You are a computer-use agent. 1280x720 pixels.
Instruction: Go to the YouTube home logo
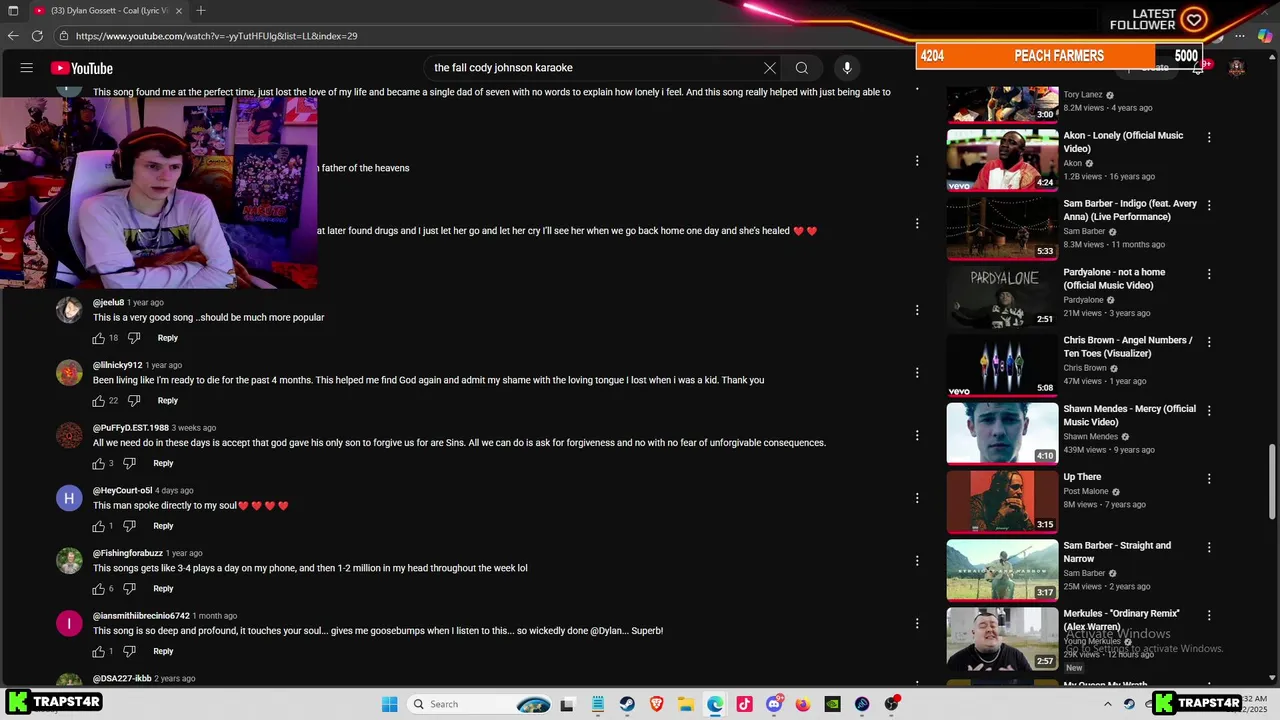tap(82, 68)
